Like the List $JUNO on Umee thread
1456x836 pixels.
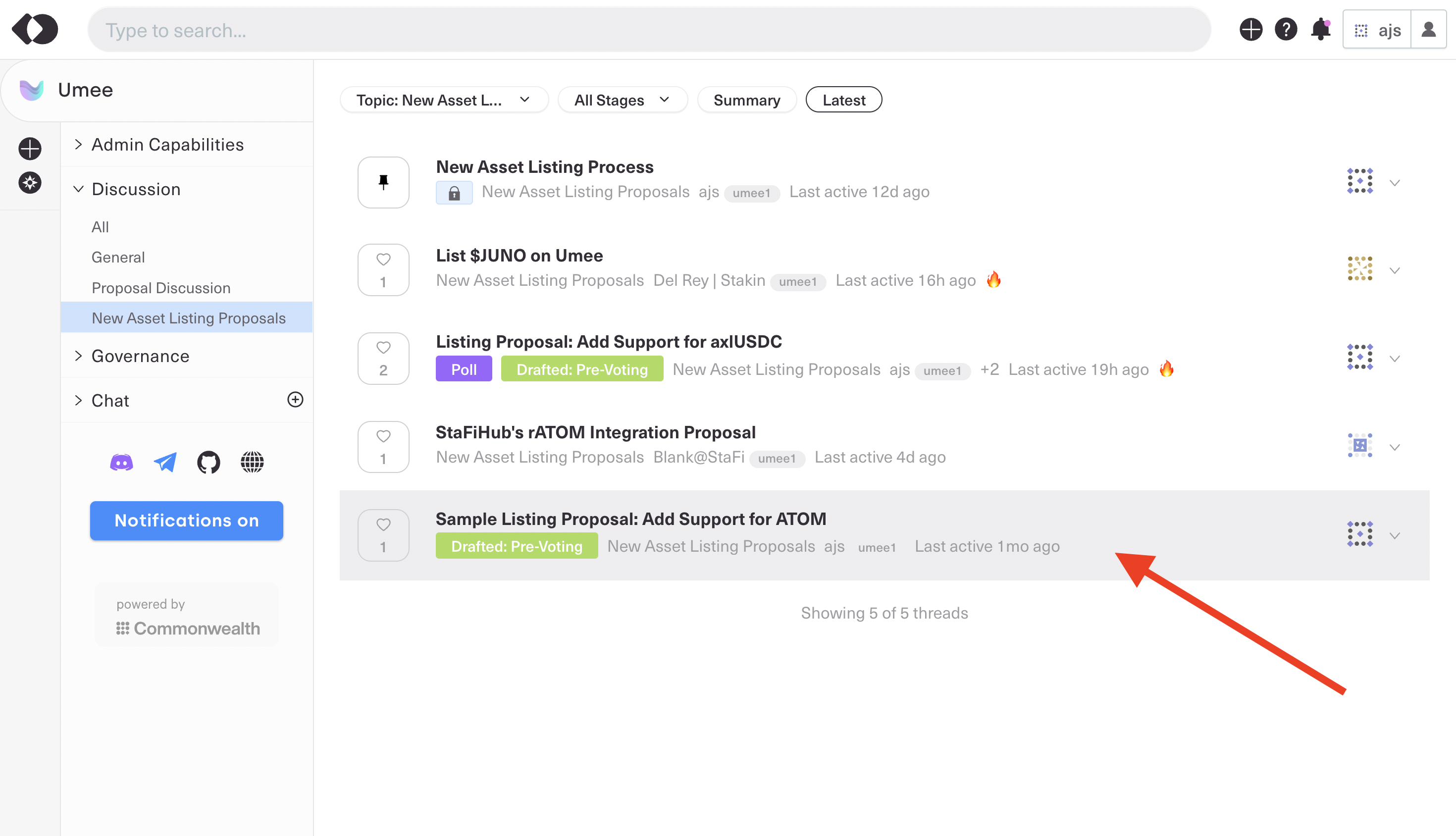click(x=383, y=260)
